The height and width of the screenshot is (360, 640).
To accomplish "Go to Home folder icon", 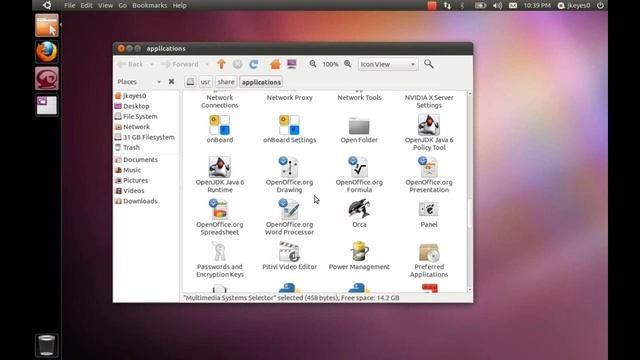I will click(x=276, y=64).
